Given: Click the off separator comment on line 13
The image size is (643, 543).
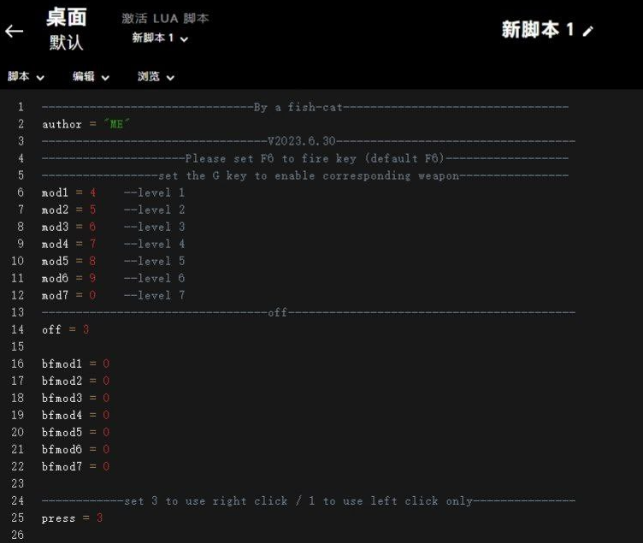Looking at the screenshot, I should [308, 313].
